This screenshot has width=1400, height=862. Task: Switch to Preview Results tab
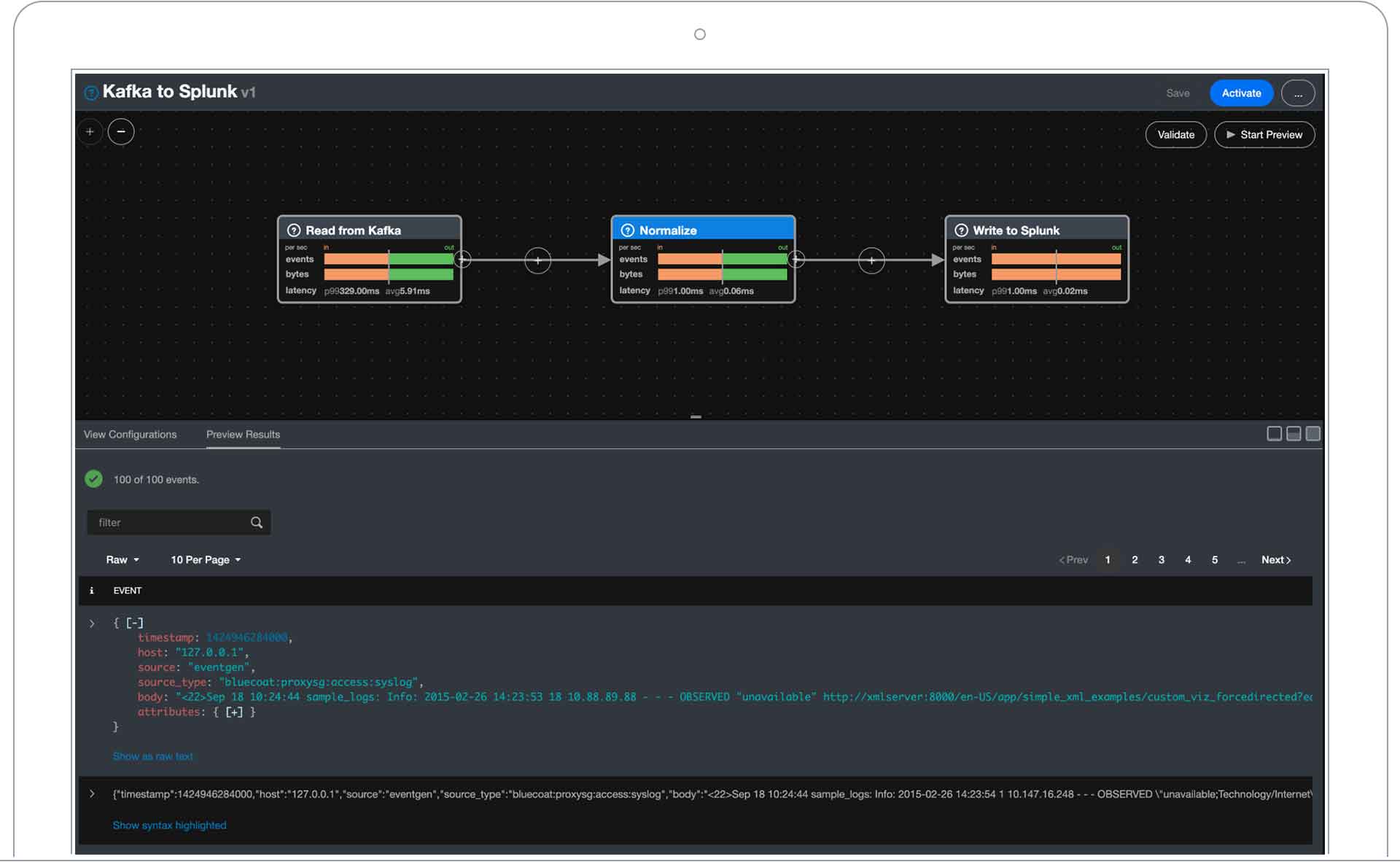coord(243,435)
